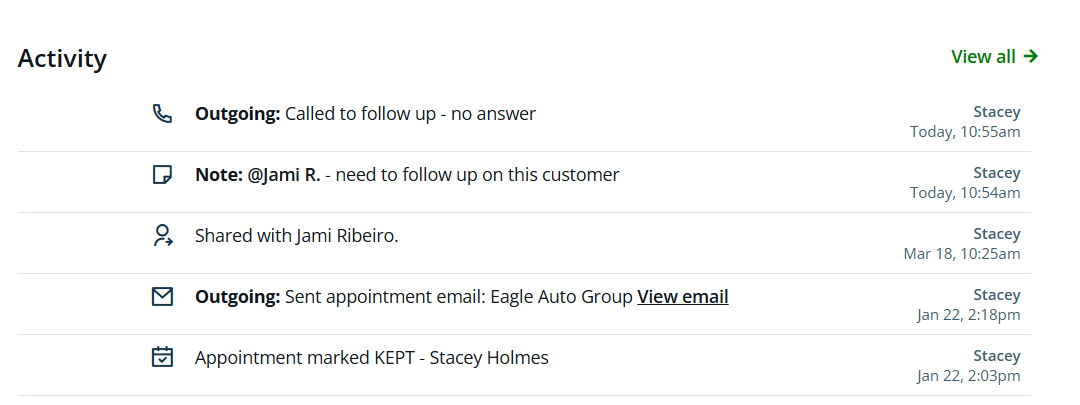This screenshot has height=405, width=1080.
Task: Click the Today, 10:54am timestamp
Action: click(965, 193)
